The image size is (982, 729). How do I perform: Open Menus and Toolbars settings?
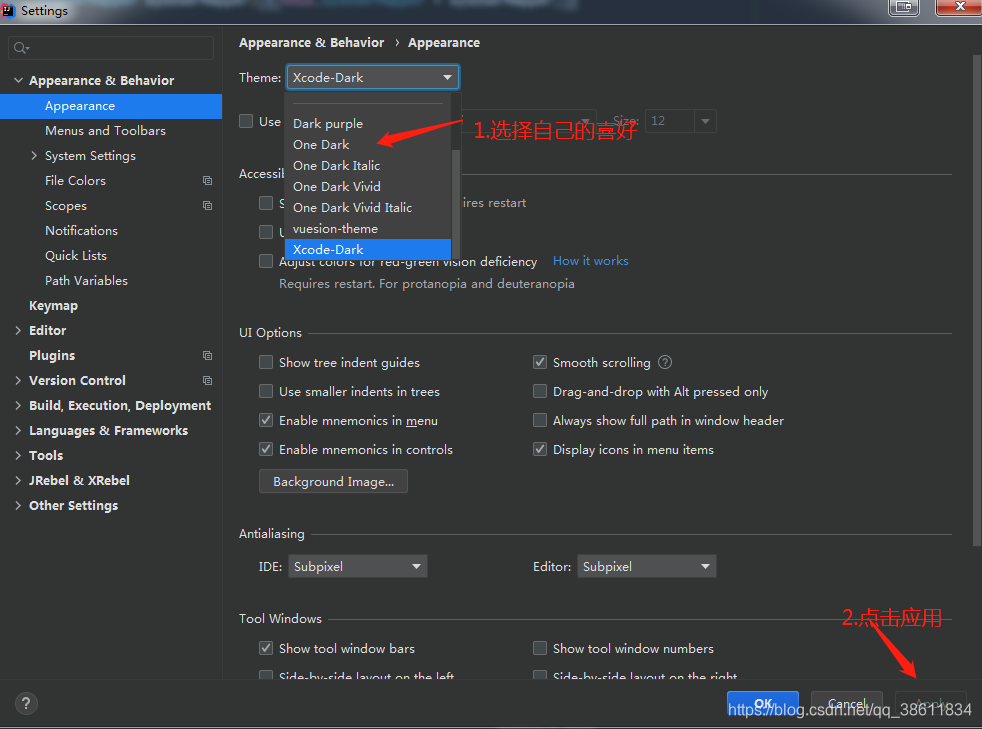(105, 131)
